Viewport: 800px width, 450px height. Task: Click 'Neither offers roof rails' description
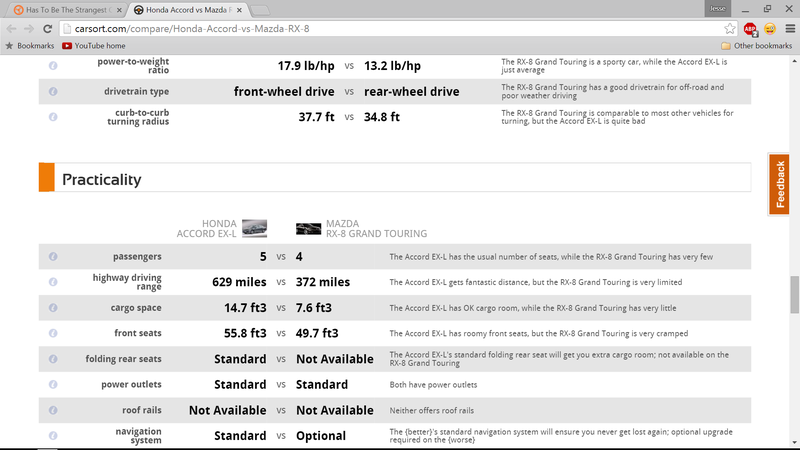click(432, 410)
